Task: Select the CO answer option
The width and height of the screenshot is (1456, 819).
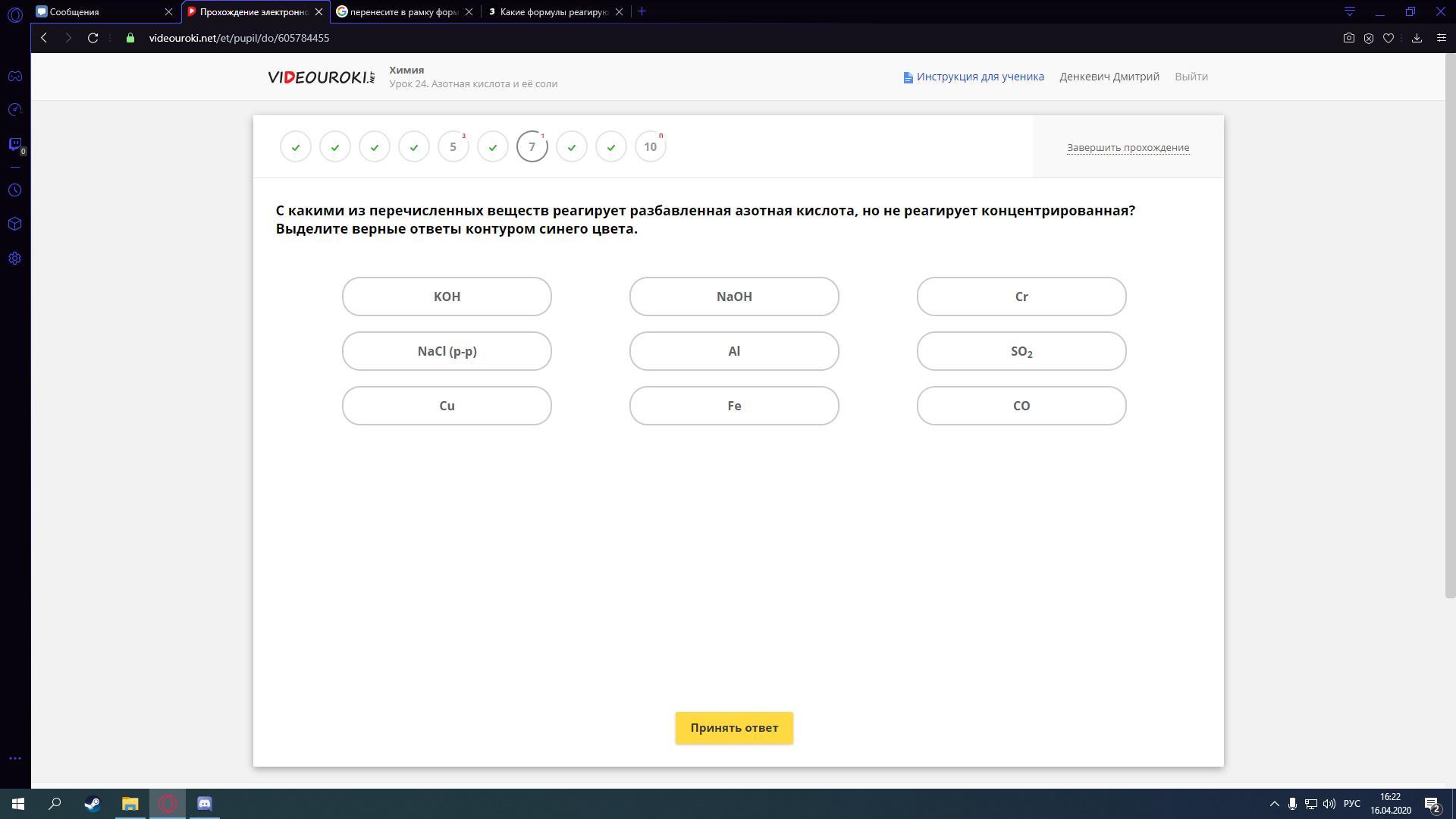Action: click(x=1021, y=406)
